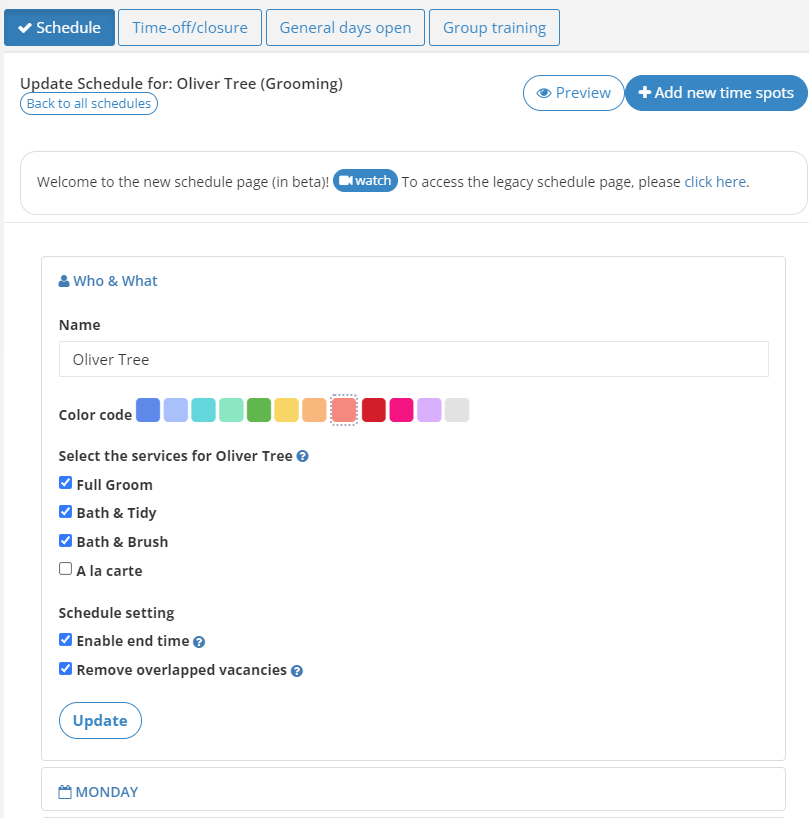809x818 pixels.
Task: Open the watch video badge in welcome banner
Action: pyautogui.click(x=365, y=181)
